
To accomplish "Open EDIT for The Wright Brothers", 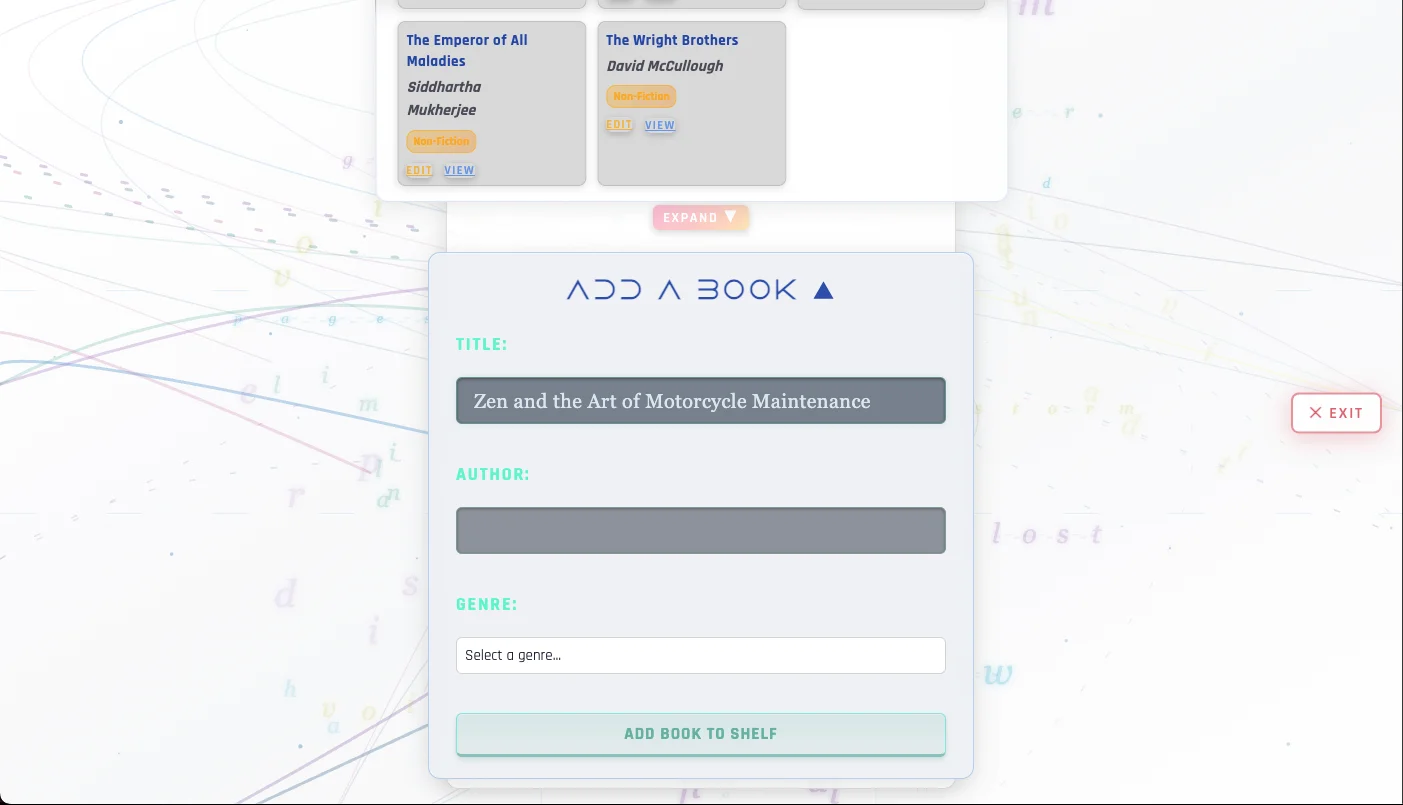I will [x=618, y=125].
